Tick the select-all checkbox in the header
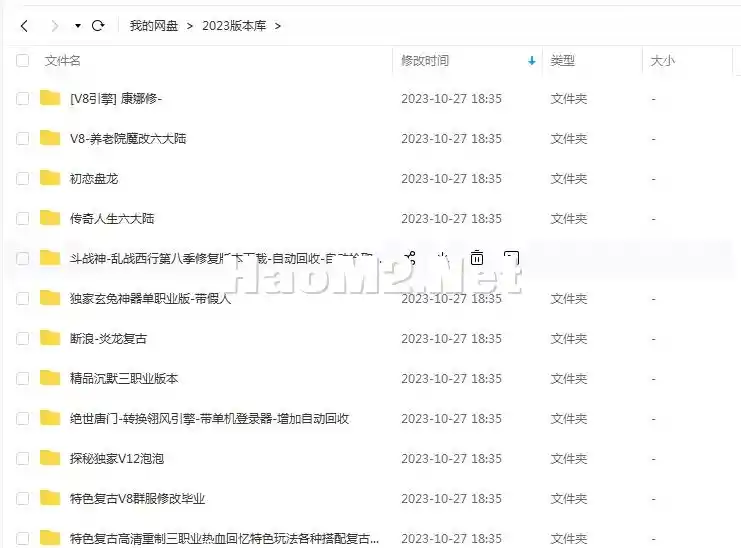The height and width of the screenshot is (548, 741). (23, 60)
